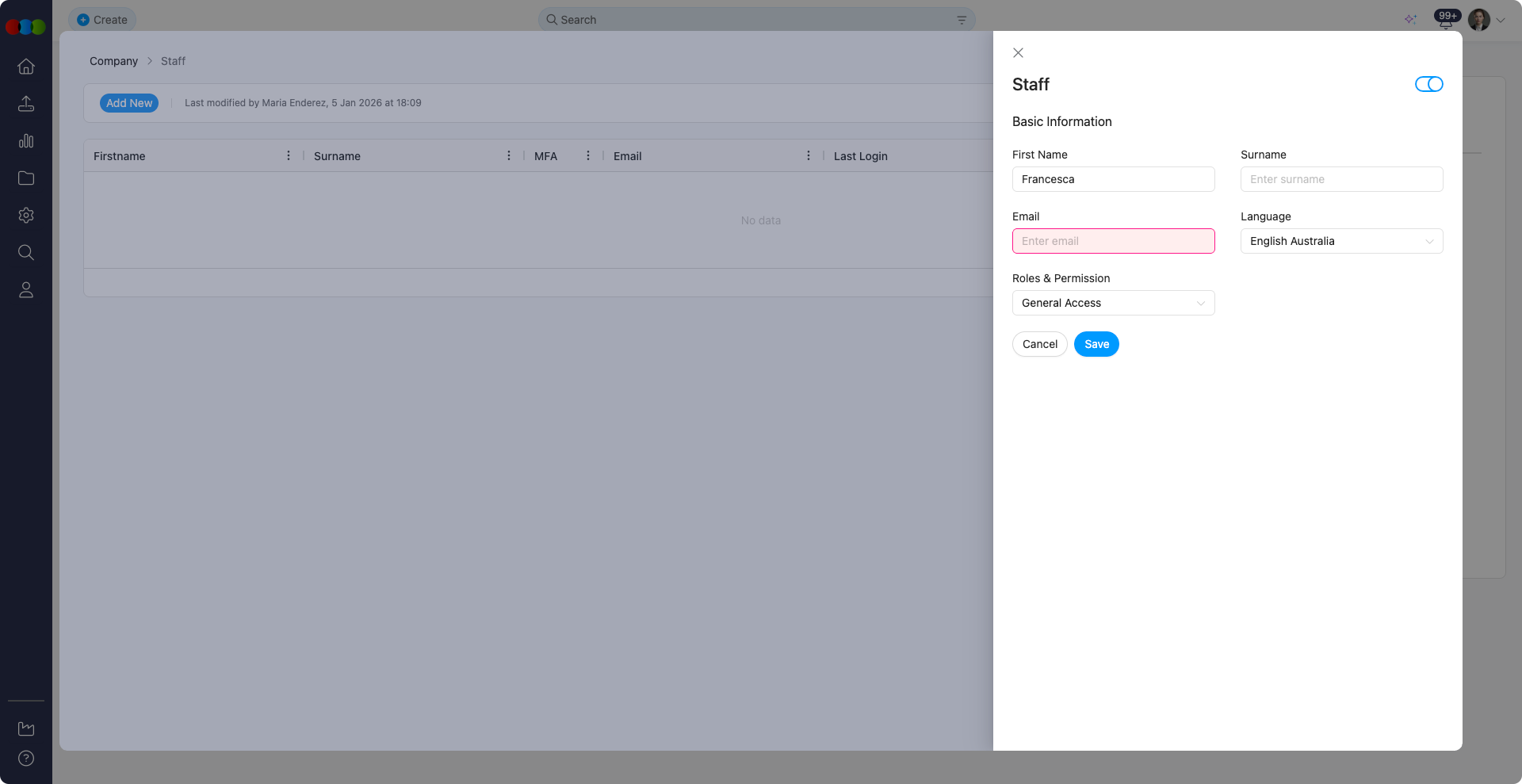Open the help question mark icon

pos(26,759)
